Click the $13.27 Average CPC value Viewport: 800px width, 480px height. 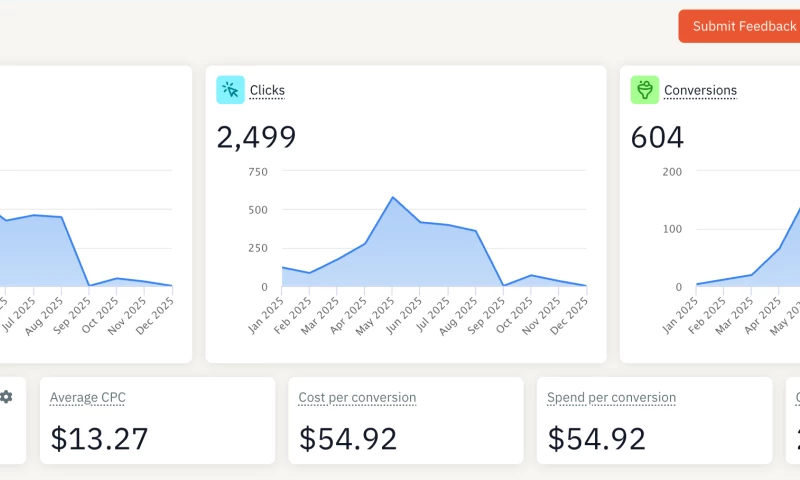tap(99, 438)
